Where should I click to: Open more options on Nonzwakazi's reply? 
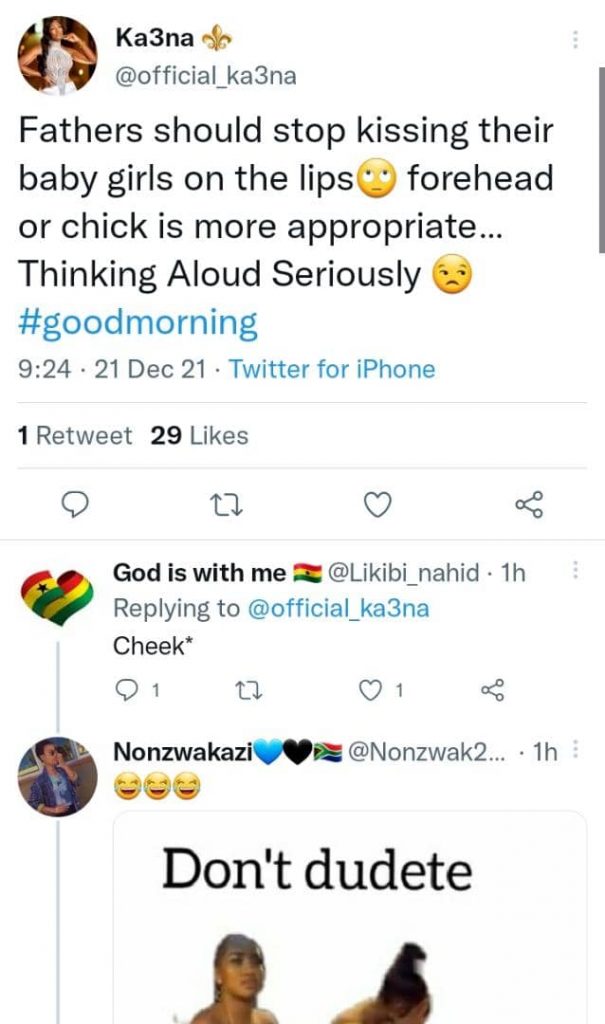575,752
